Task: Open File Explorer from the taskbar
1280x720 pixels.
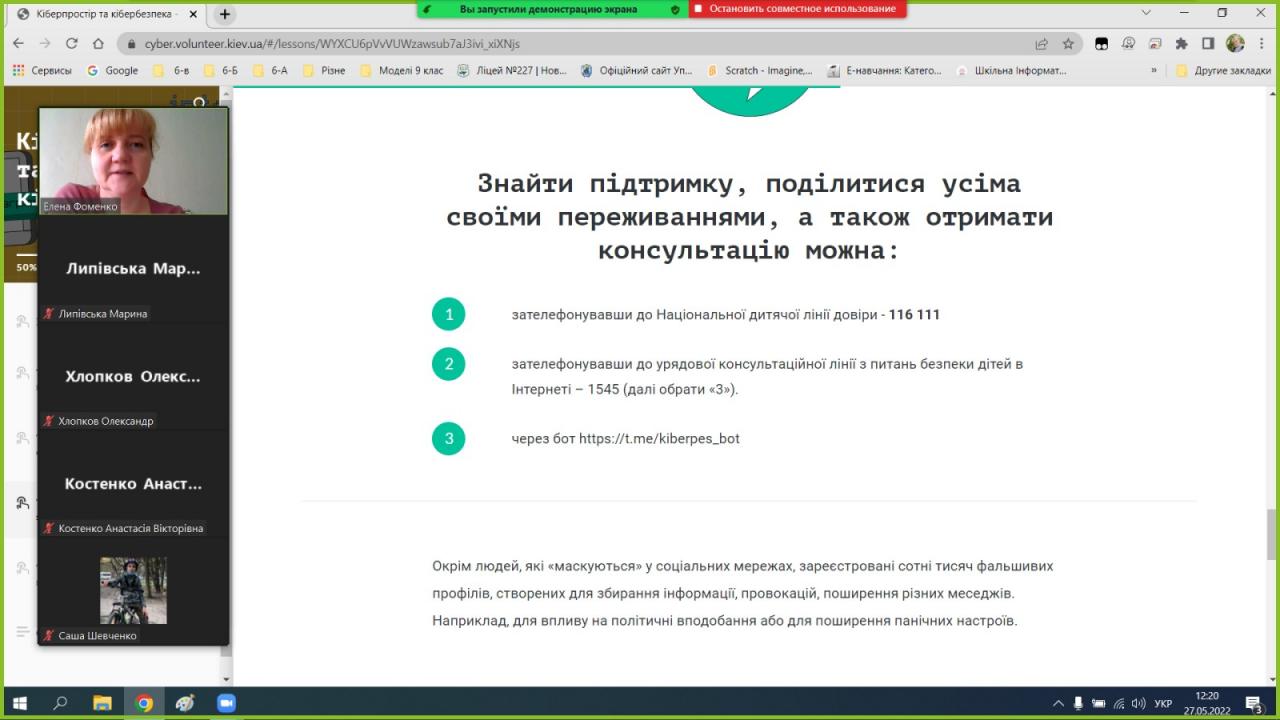Action: point(102,703)
